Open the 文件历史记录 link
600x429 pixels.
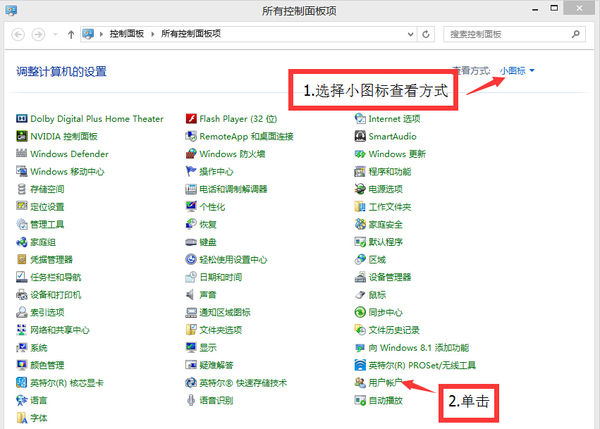394,330
